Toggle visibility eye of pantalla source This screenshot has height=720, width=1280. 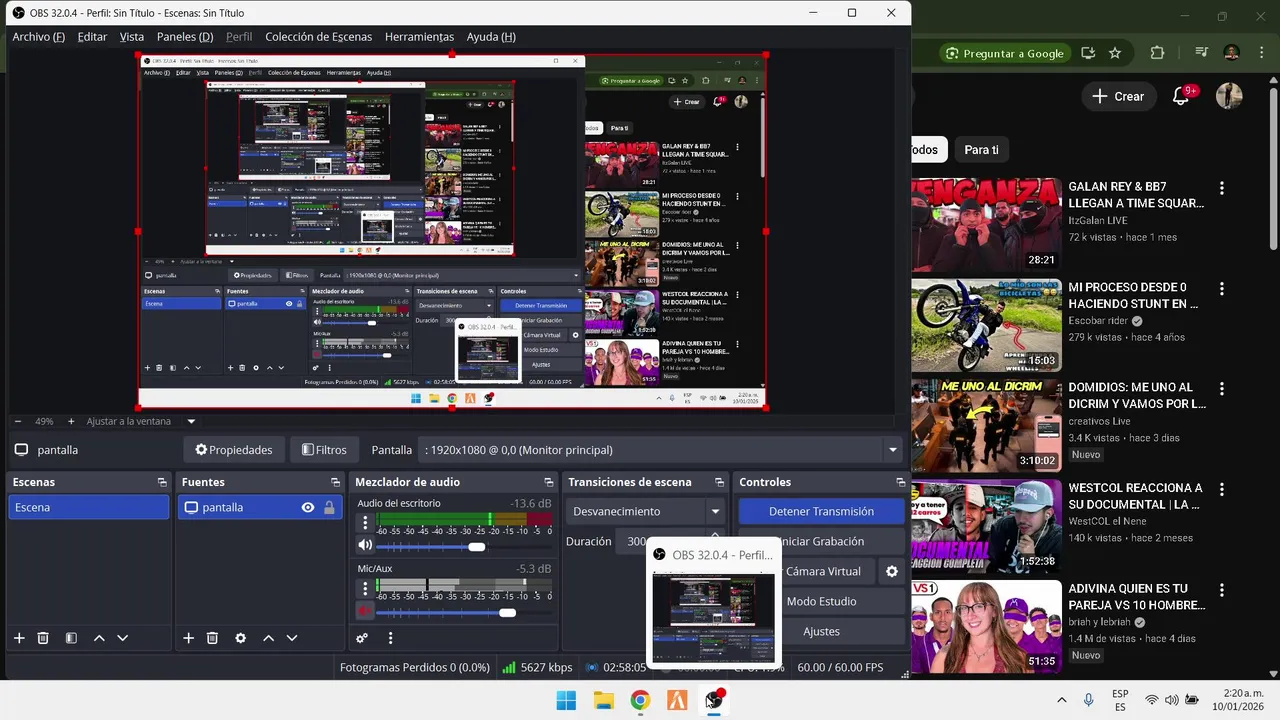point(308,507)
